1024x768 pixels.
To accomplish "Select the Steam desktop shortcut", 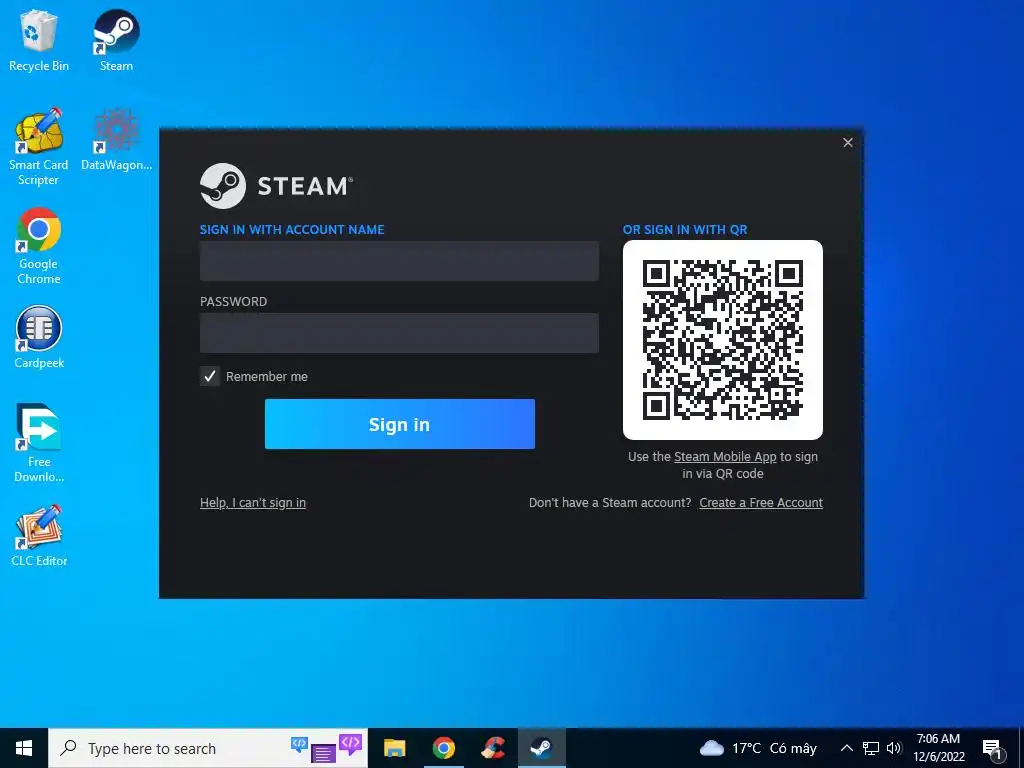I will 116,40.
